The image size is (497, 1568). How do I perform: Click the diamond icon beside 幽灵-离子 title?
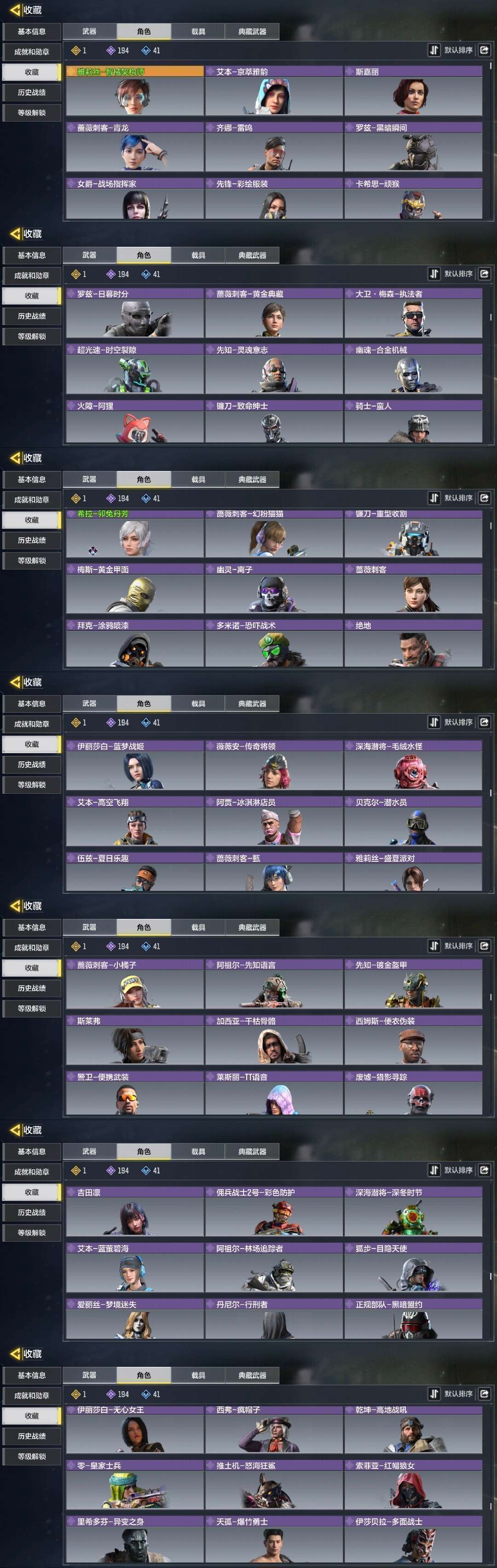click(210, 569)
